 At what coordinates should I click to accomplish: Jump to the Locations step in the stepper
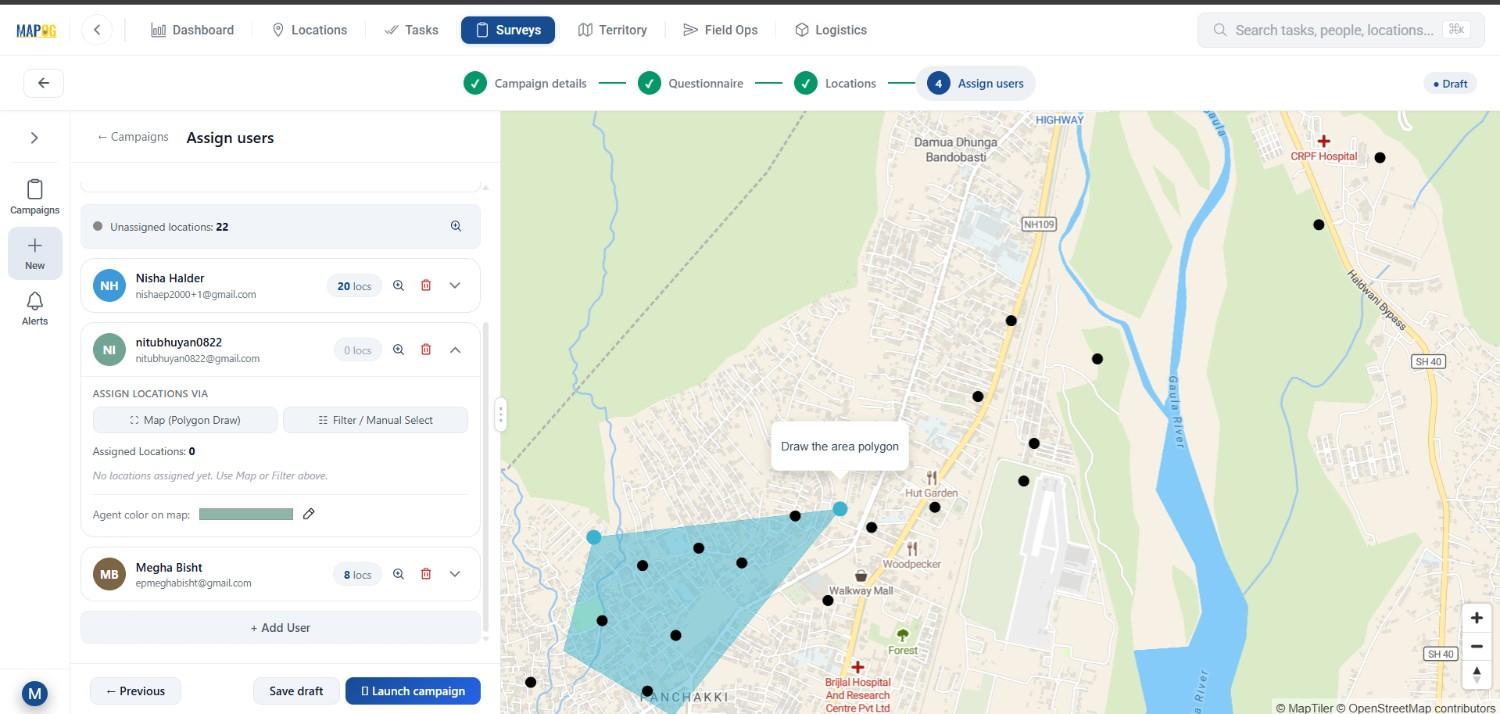835,83
